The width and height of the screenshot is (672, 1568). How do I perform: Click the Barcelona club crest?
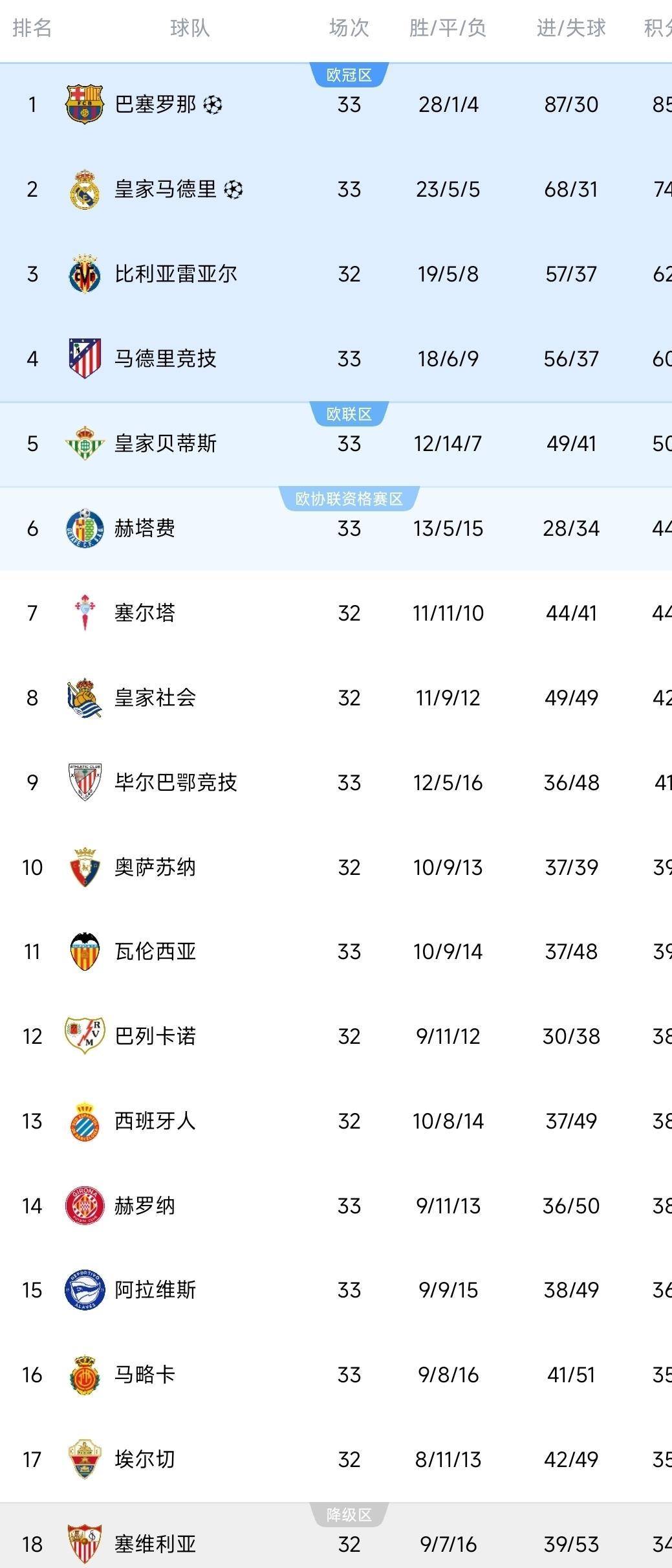[85, 104]
